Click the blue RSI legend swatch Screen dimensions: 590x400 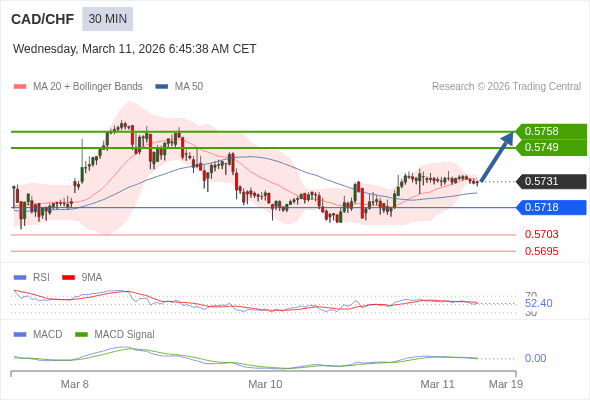coord(20,278)
